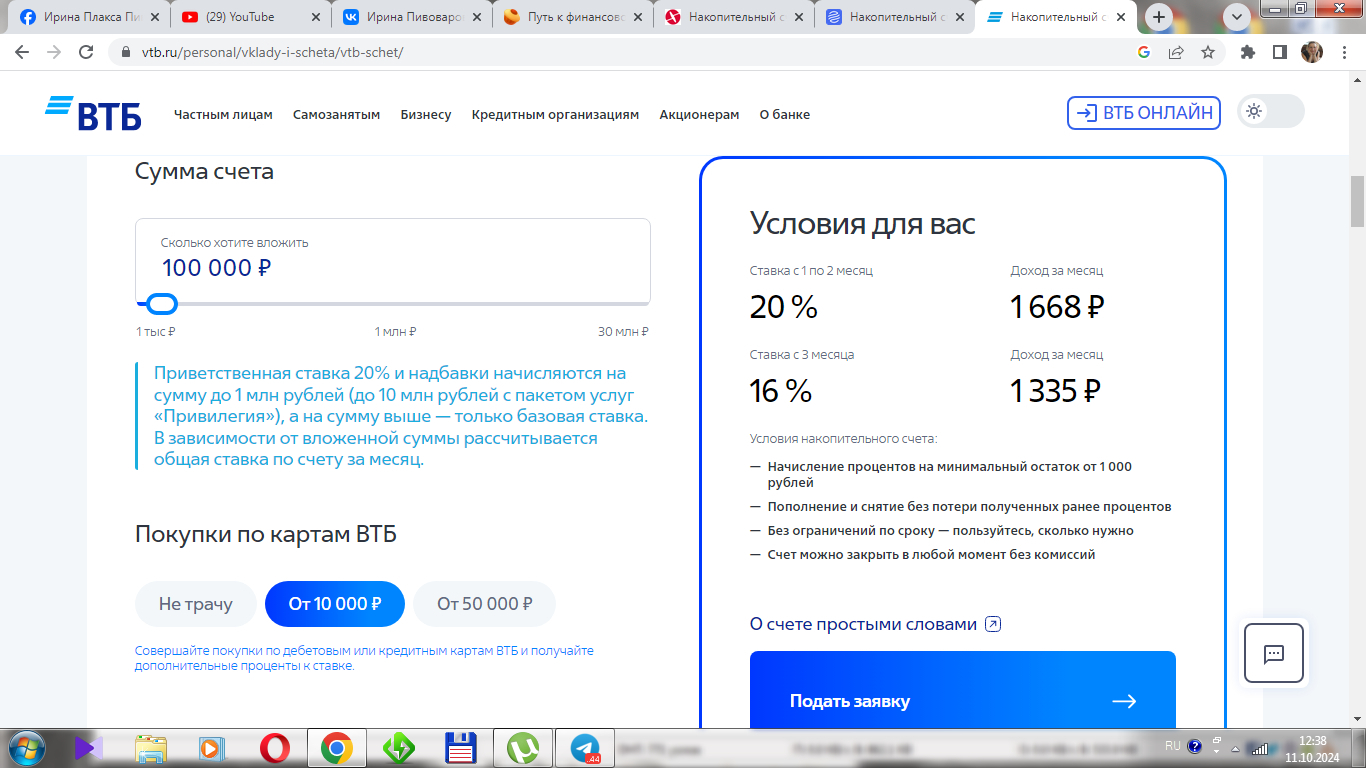Select the От 10 000 ₽ option
This screenshot has width=1366, height=768.
(x=335, y=604)
